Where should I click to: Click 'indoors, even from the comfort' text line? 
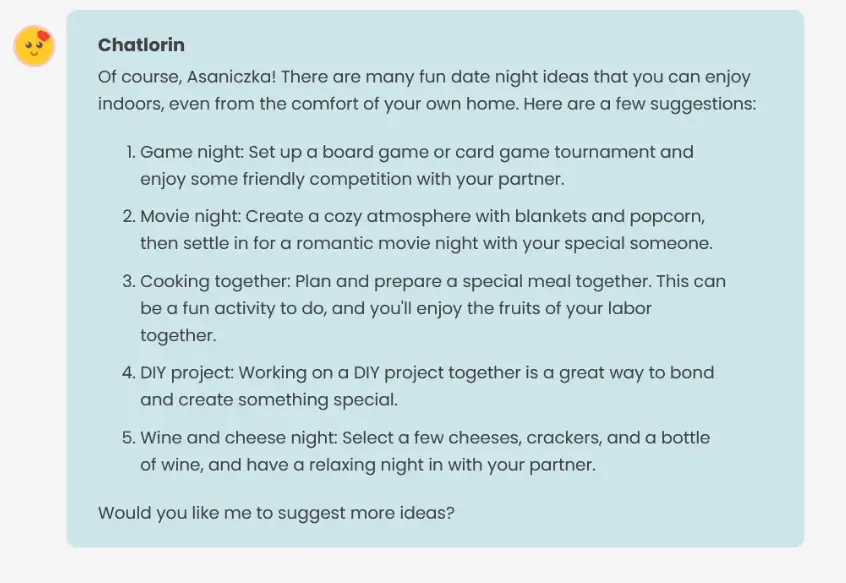click(427, 103)
